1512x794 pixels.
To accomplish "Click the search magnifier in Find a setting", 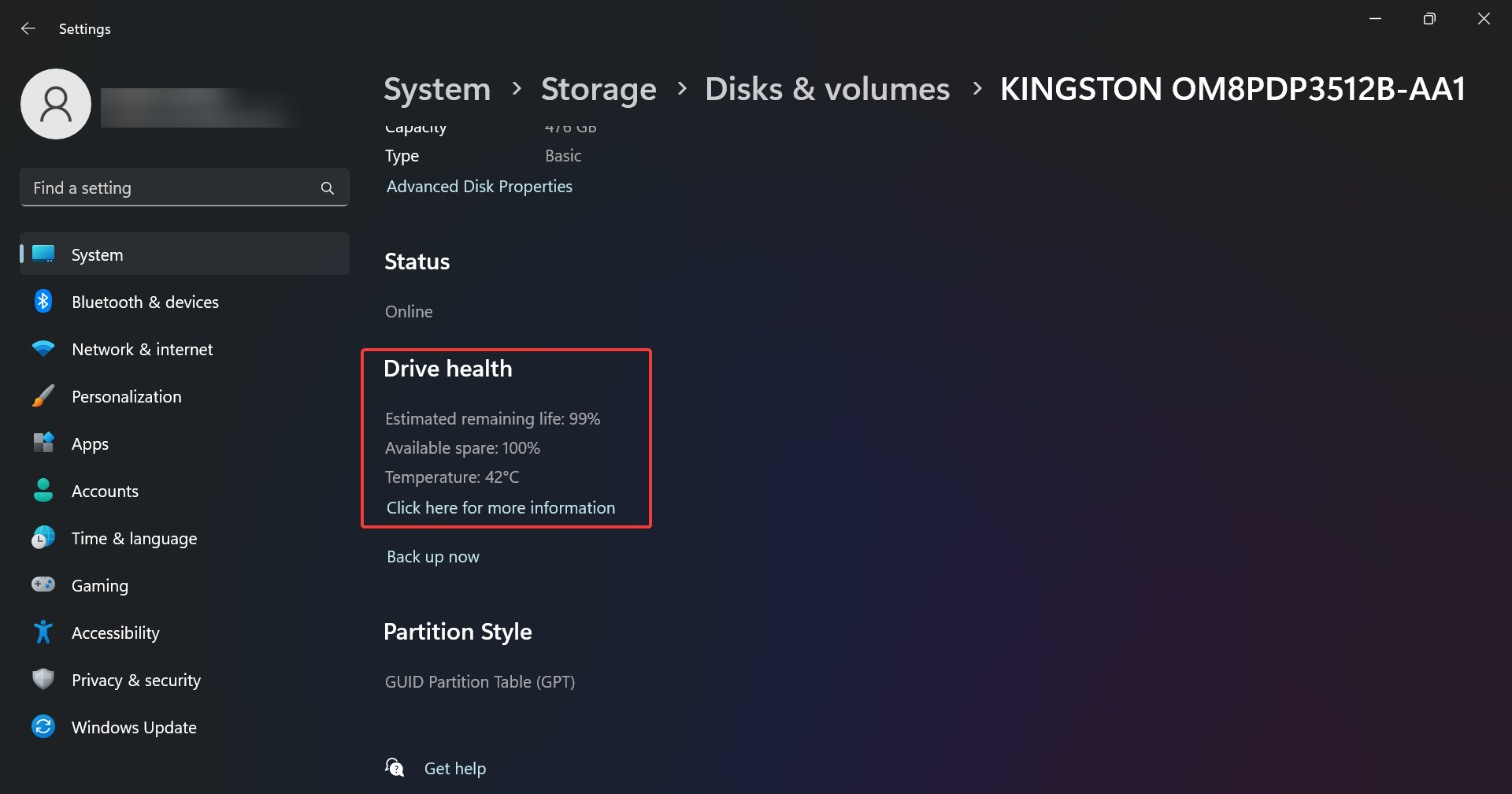I will 327,187.
